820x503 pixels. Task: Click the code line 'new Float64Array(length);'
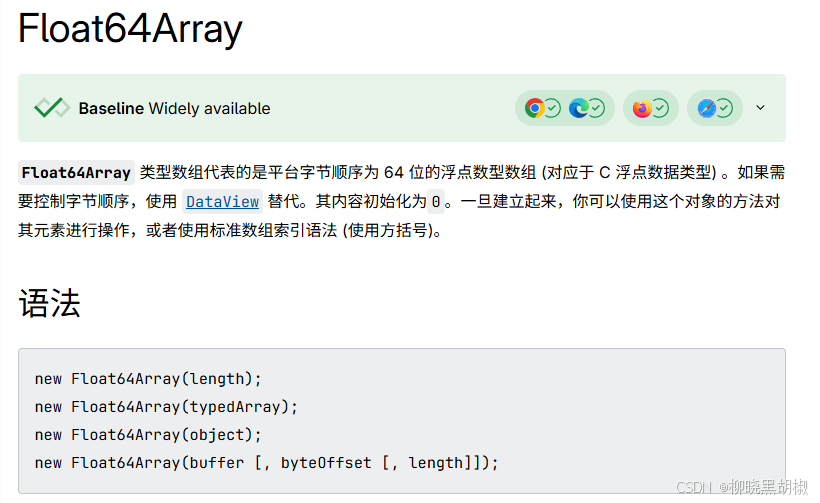[x=148, y=379]
